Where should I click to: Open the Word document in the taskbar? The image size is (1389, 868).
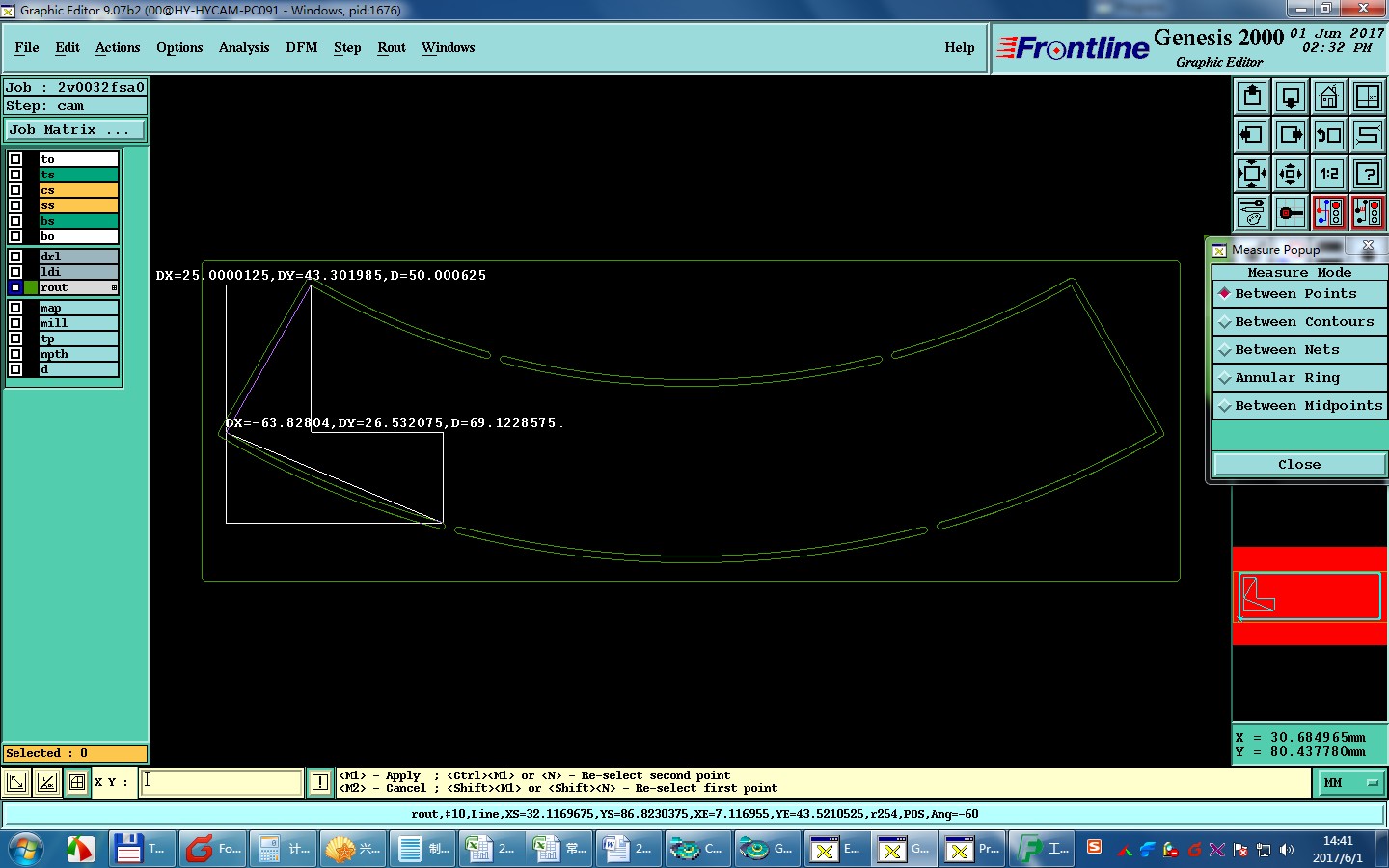pyautogui.click(x=629, y=849)
